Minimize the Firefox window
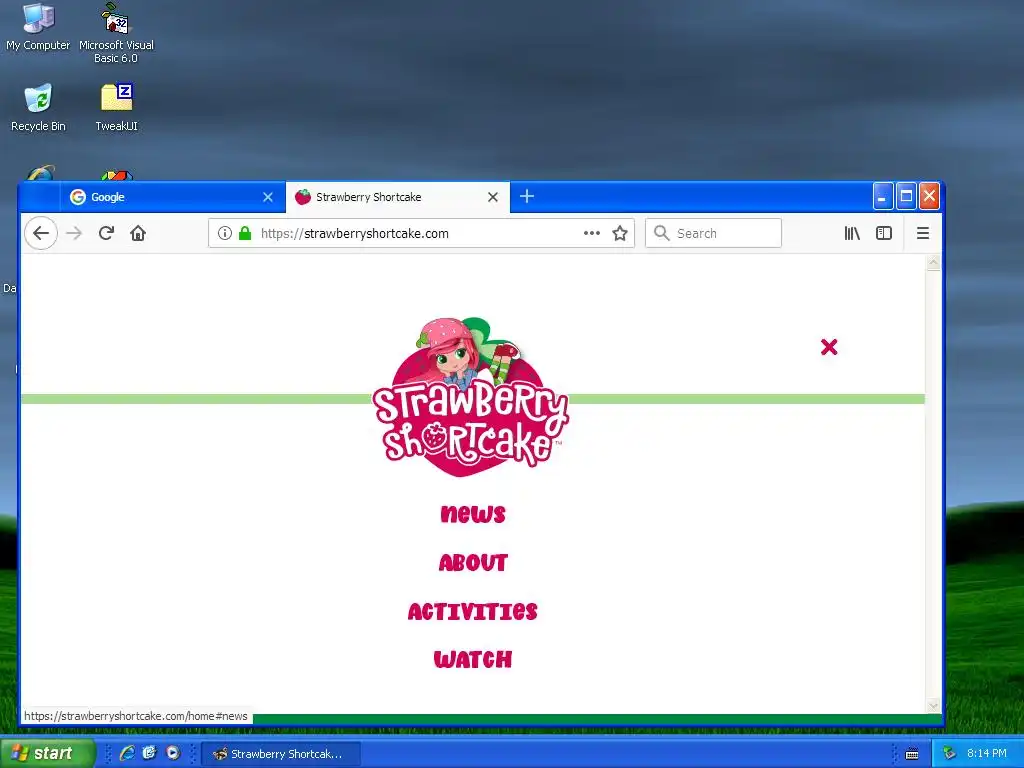The width and height of the screenshot is (1024, 768). tap(883, 196)
